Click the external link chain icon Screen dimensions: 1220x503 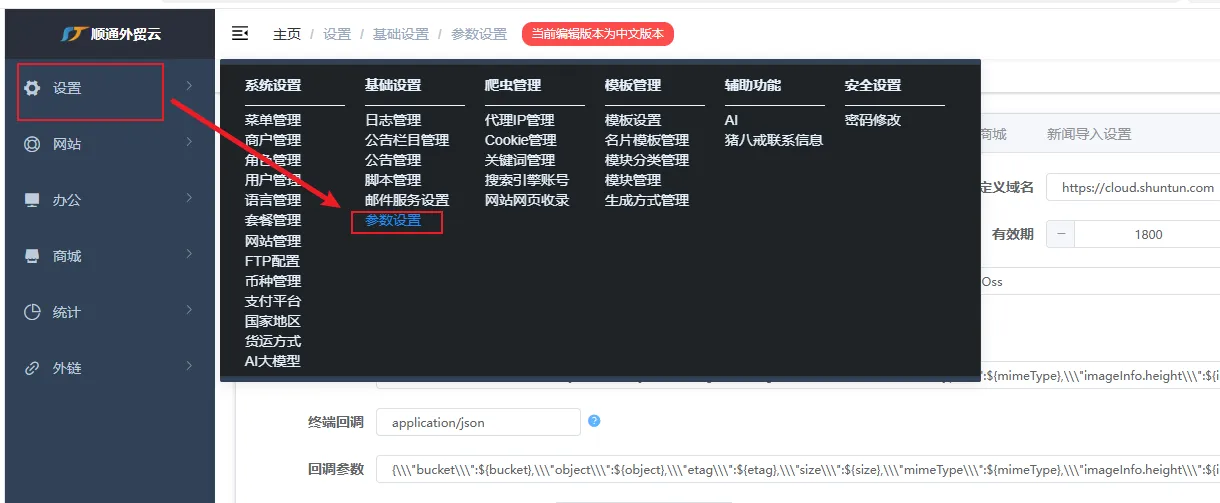point(32,368)
